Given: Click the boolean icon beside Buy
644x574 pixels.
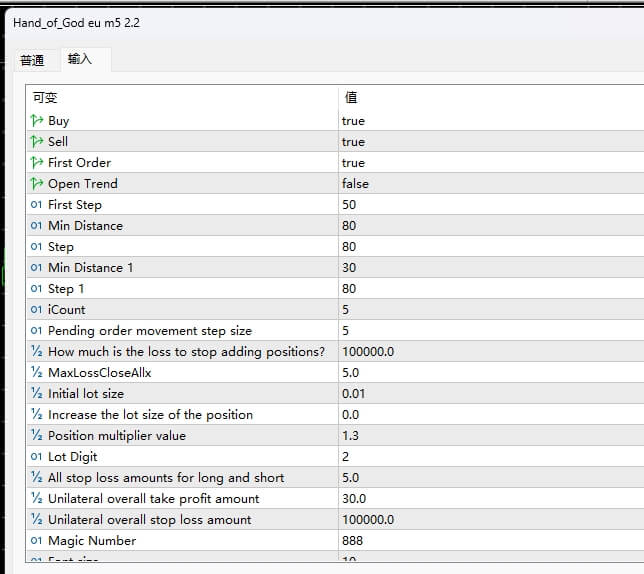Looking at the screenshot, I should point(37,121).
